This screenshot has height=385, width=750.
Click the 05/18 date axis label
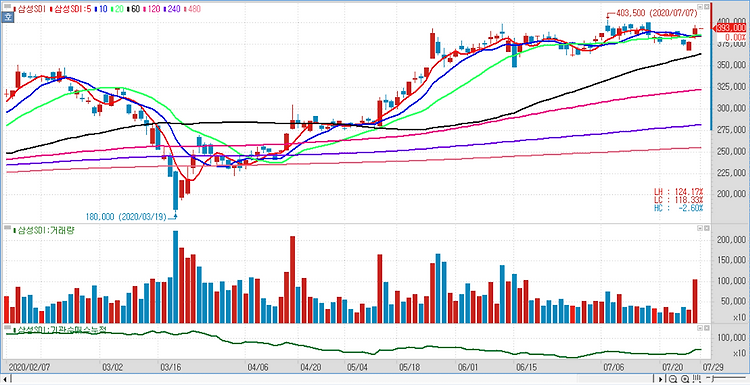[409, 367]
